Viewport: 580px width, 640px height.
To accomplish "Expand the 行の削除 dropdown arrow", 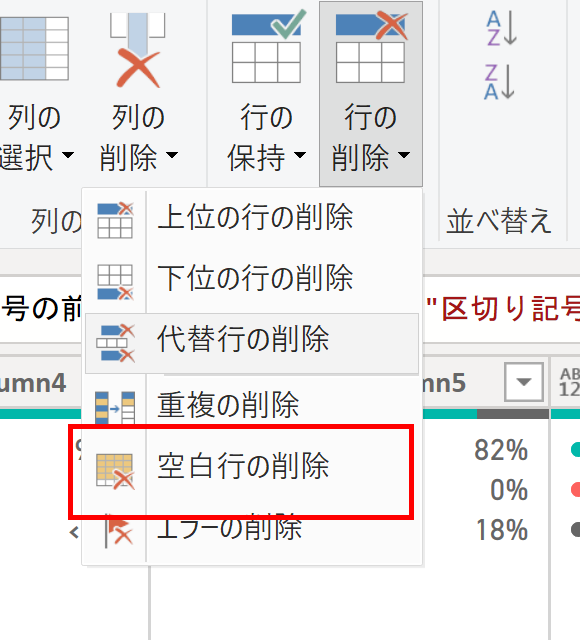I will pos(404,155).
